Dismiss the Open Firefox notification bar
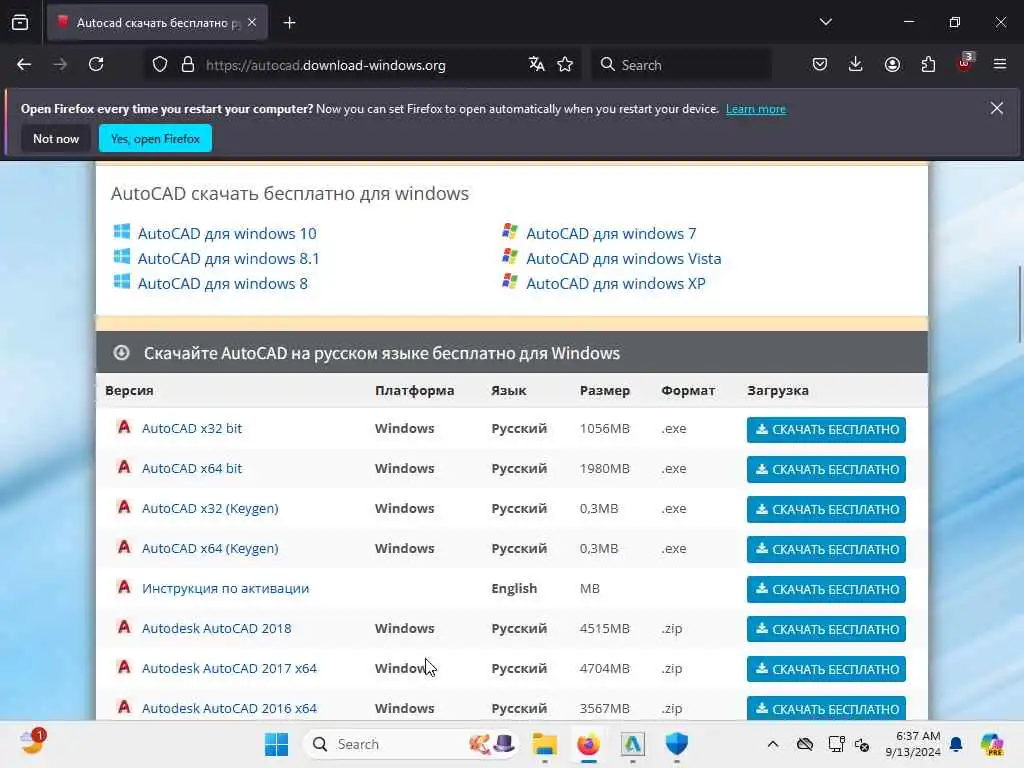 [x=997, y=108]
